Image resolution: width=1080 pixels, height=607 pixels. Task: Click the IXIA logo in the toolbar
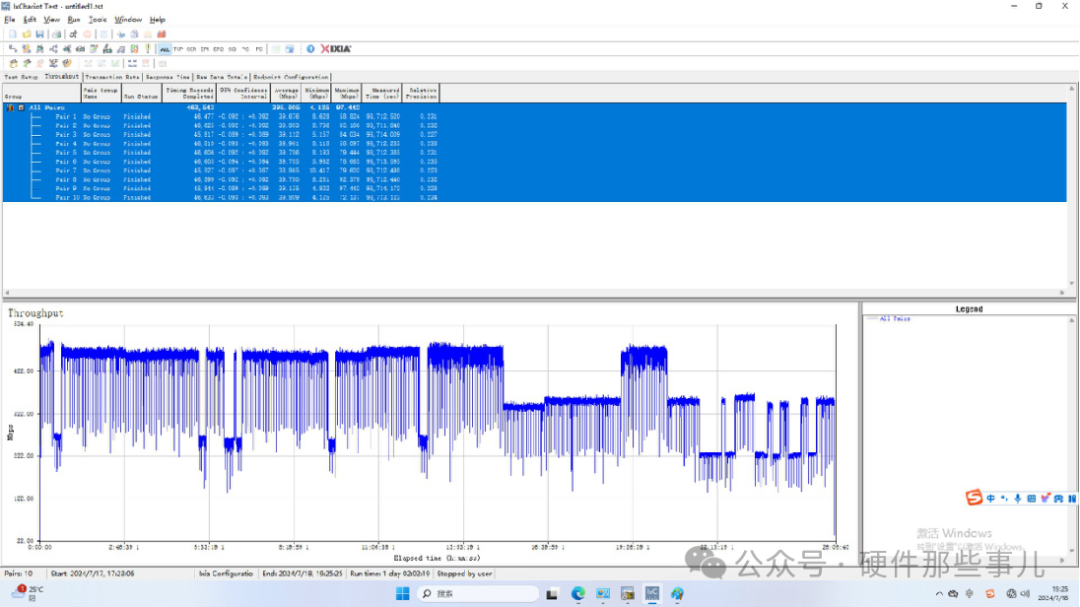pyautogui.click(x=336, y=48)
